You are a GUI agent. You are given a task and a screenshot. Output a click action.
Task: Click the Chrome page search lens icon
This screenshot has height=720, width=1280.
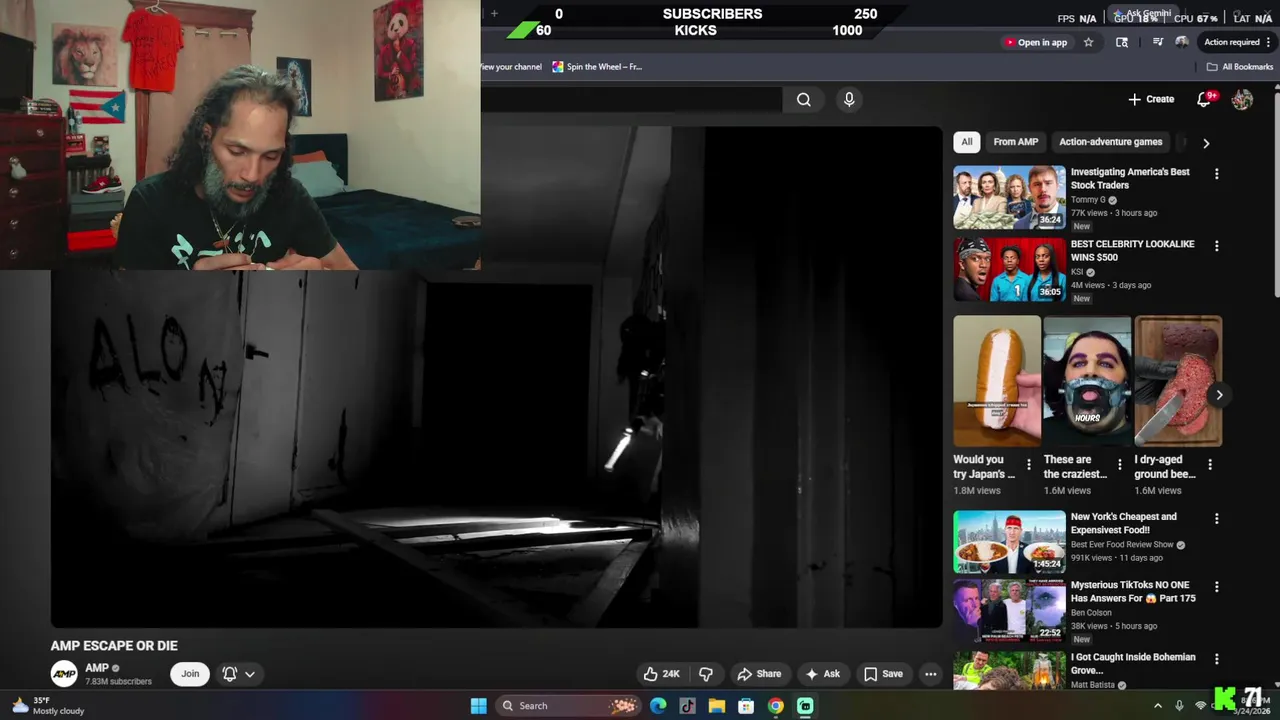pos(1122,42)
